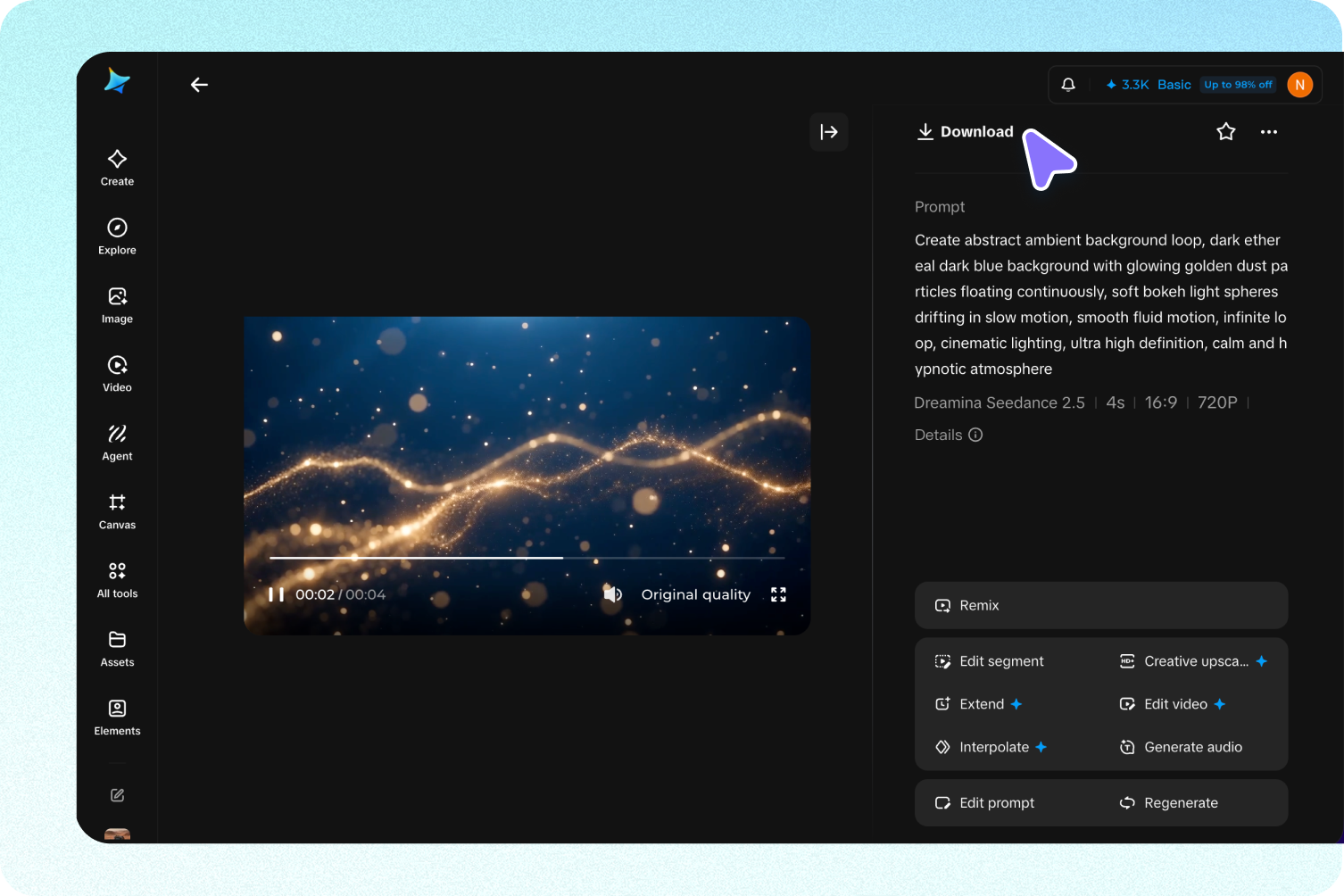Click the Remix button
This screenshot has width=1344, height=896.
click(x=1101, y=605)
